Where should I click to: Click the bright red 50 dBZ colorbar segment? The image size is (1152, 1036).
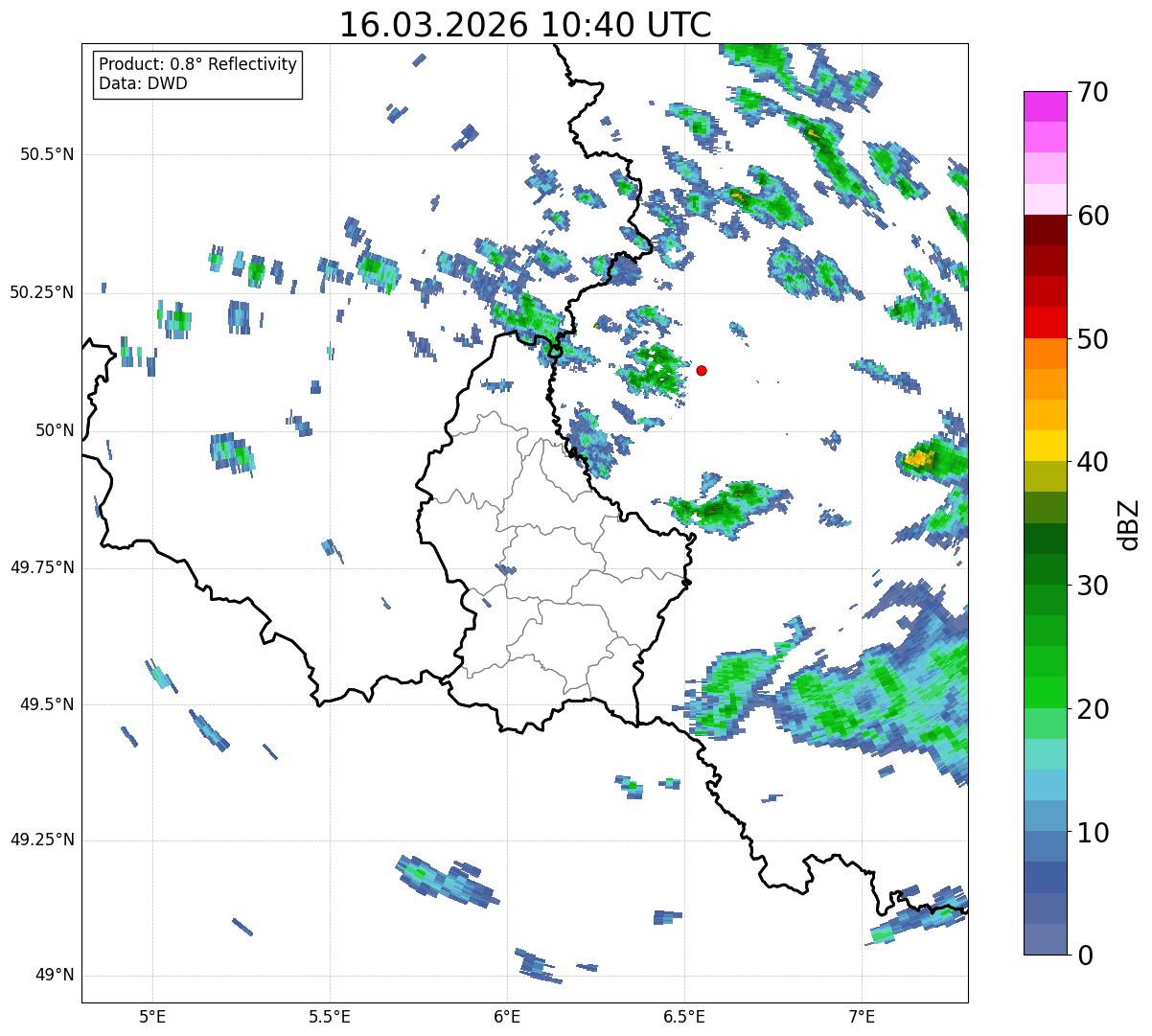[1045, 322]
